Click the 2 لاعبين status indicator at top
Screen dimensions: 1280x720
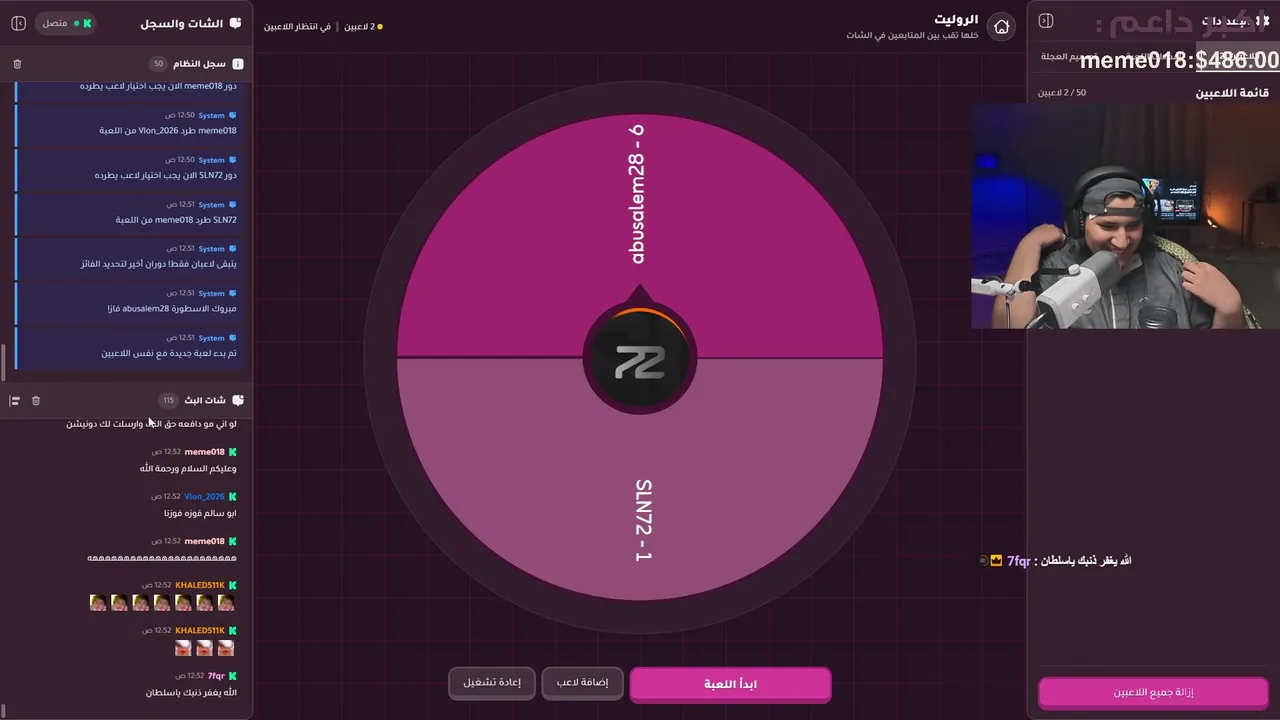[x=363, y=27]
